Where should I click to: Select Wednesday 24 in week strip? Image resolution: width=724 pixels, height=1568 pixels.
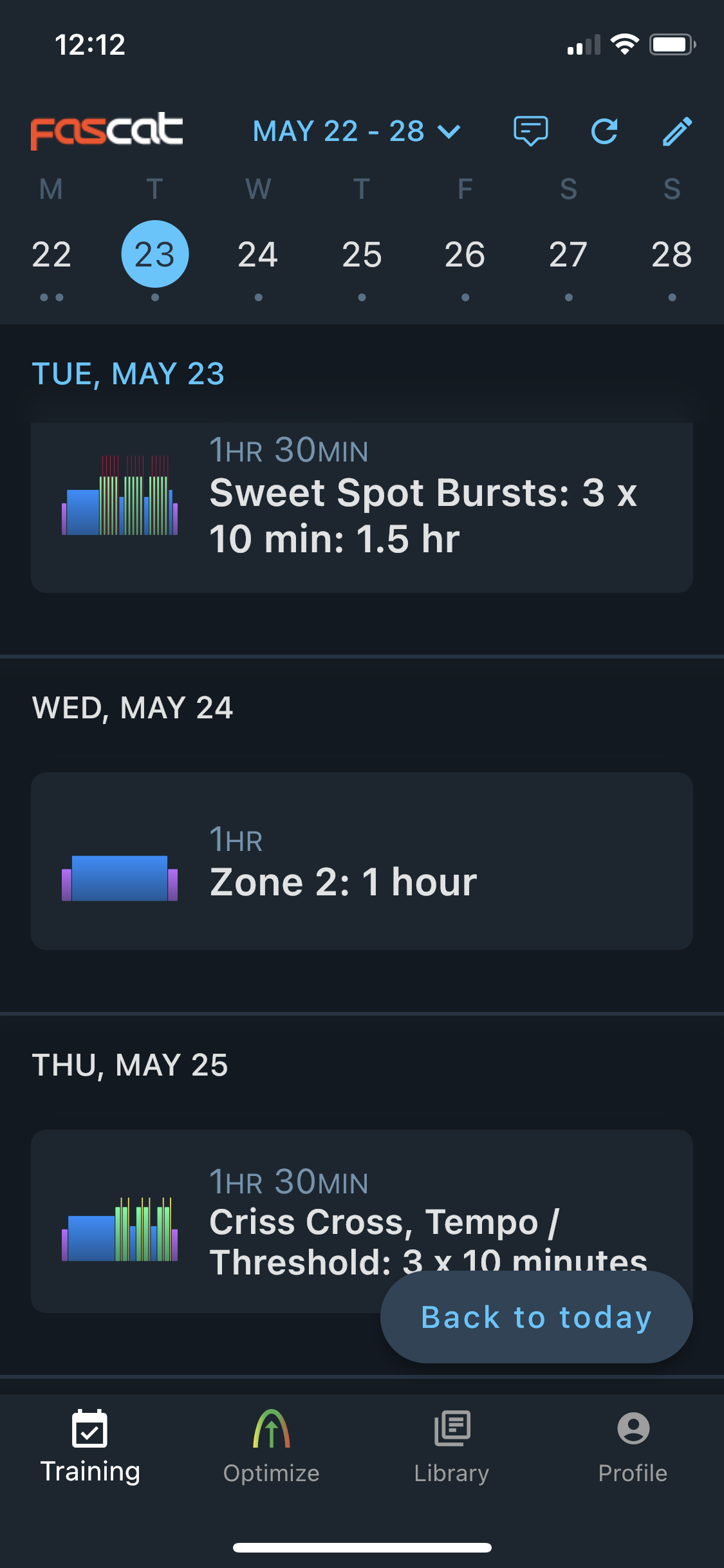coord(258,254)
